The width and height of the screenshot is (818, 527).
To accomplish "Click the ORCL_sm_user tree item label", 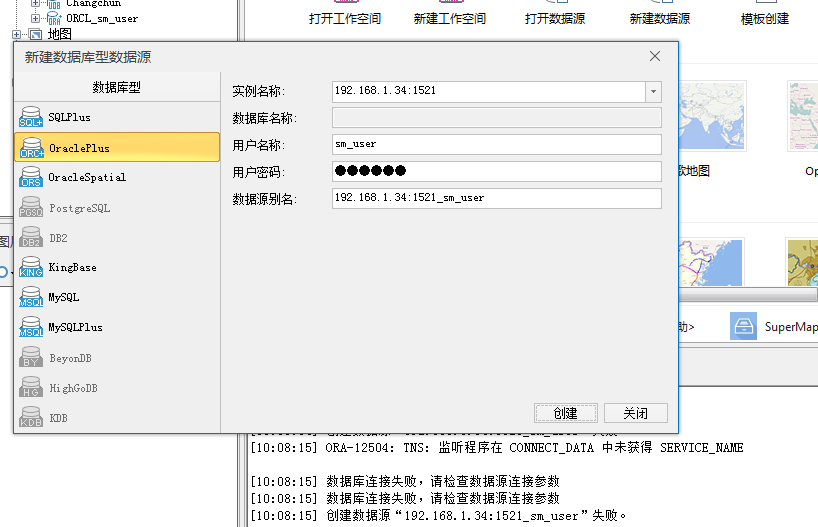I will 102,19.
